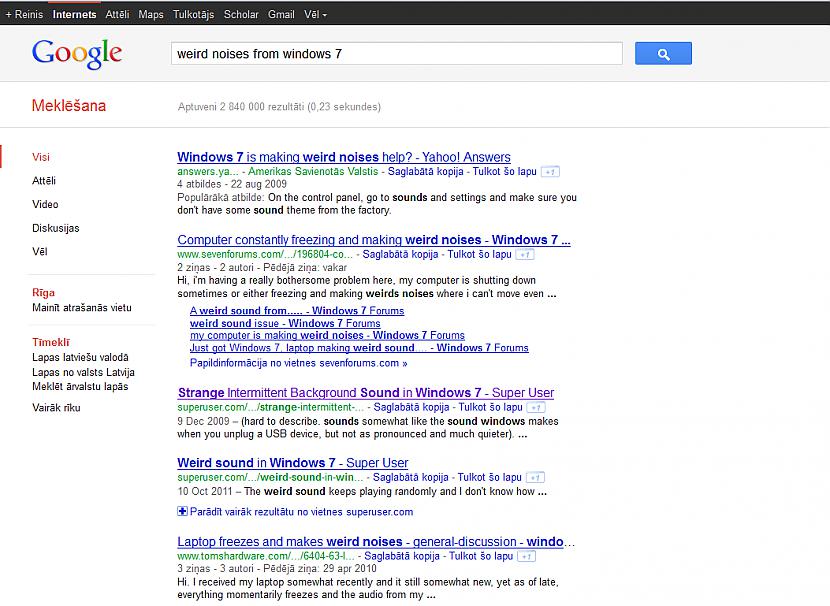Viewport: 830px width, 606px height.
Task: Open Tulkotājs in top bar
Action: click(x=193, y=14)
